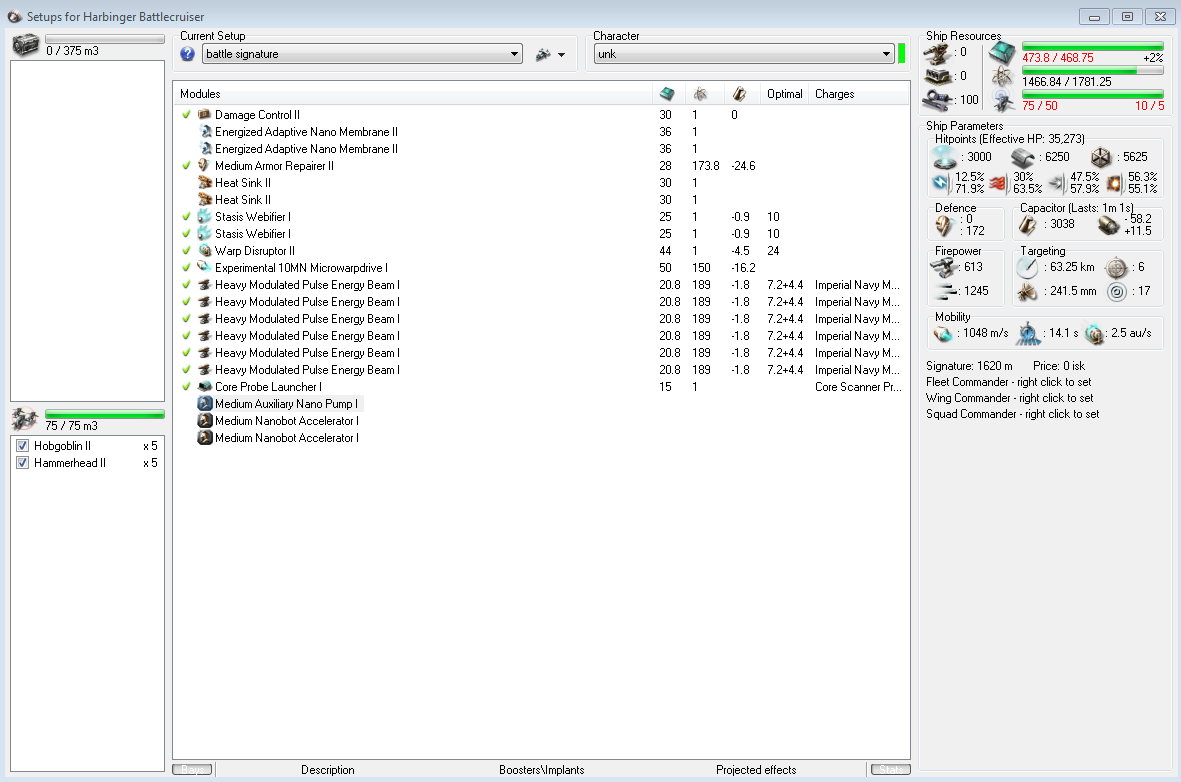The image size is (1181, 782).
Task: Click Wing Commander right click to set
Action: [x=1009, y=398]
